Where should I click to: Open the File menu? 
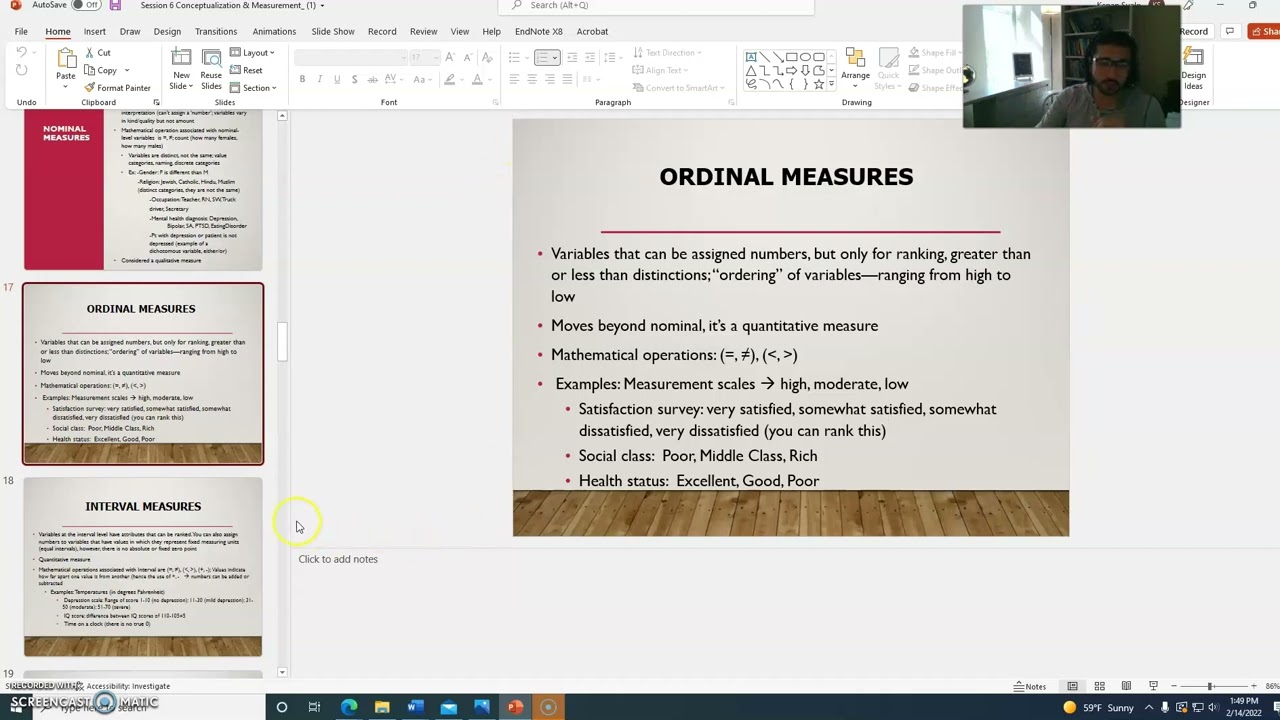coord(21,31)
